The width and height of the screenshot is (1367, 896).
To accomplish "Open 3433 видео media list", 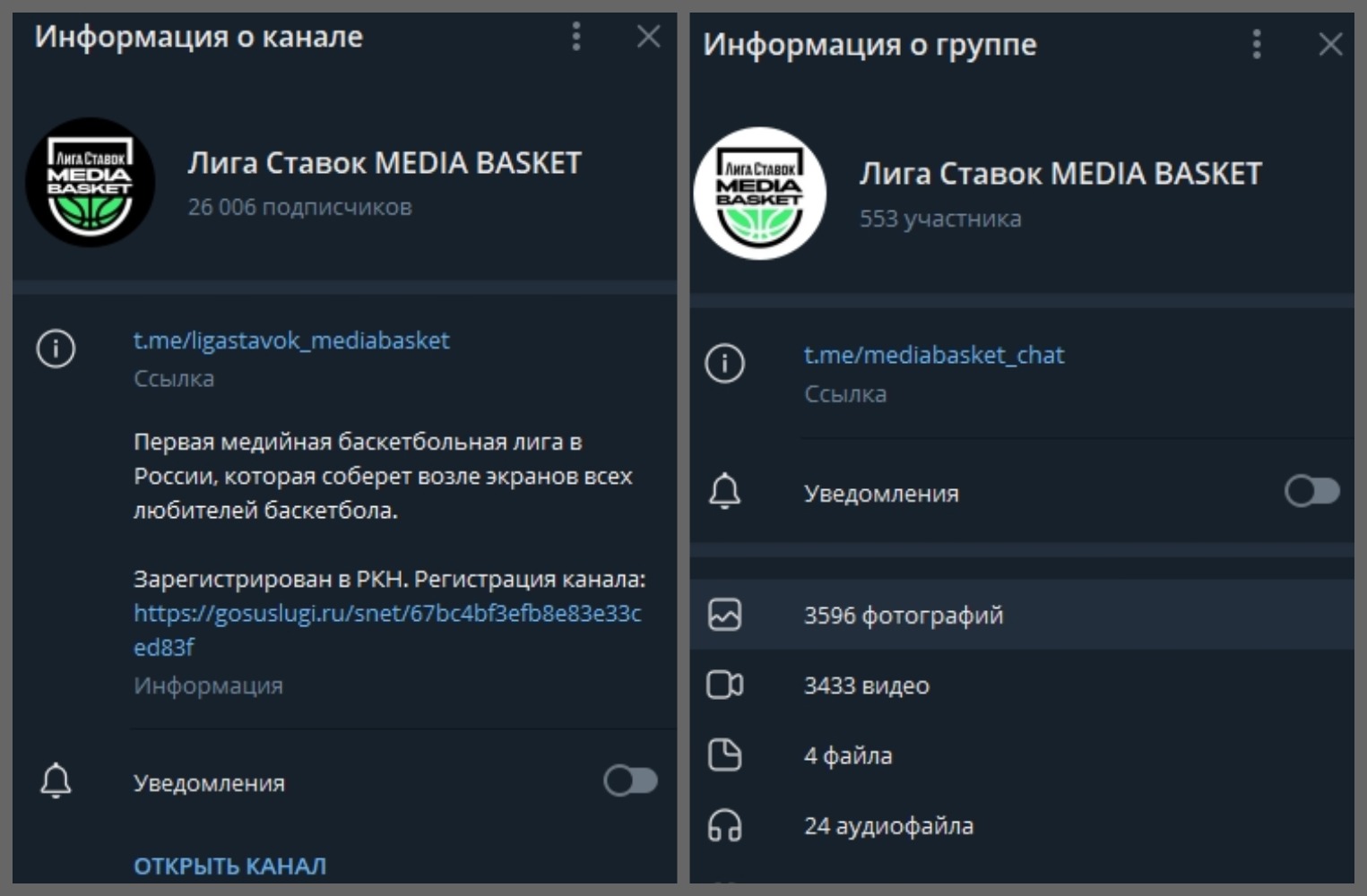I will (868, 685).
